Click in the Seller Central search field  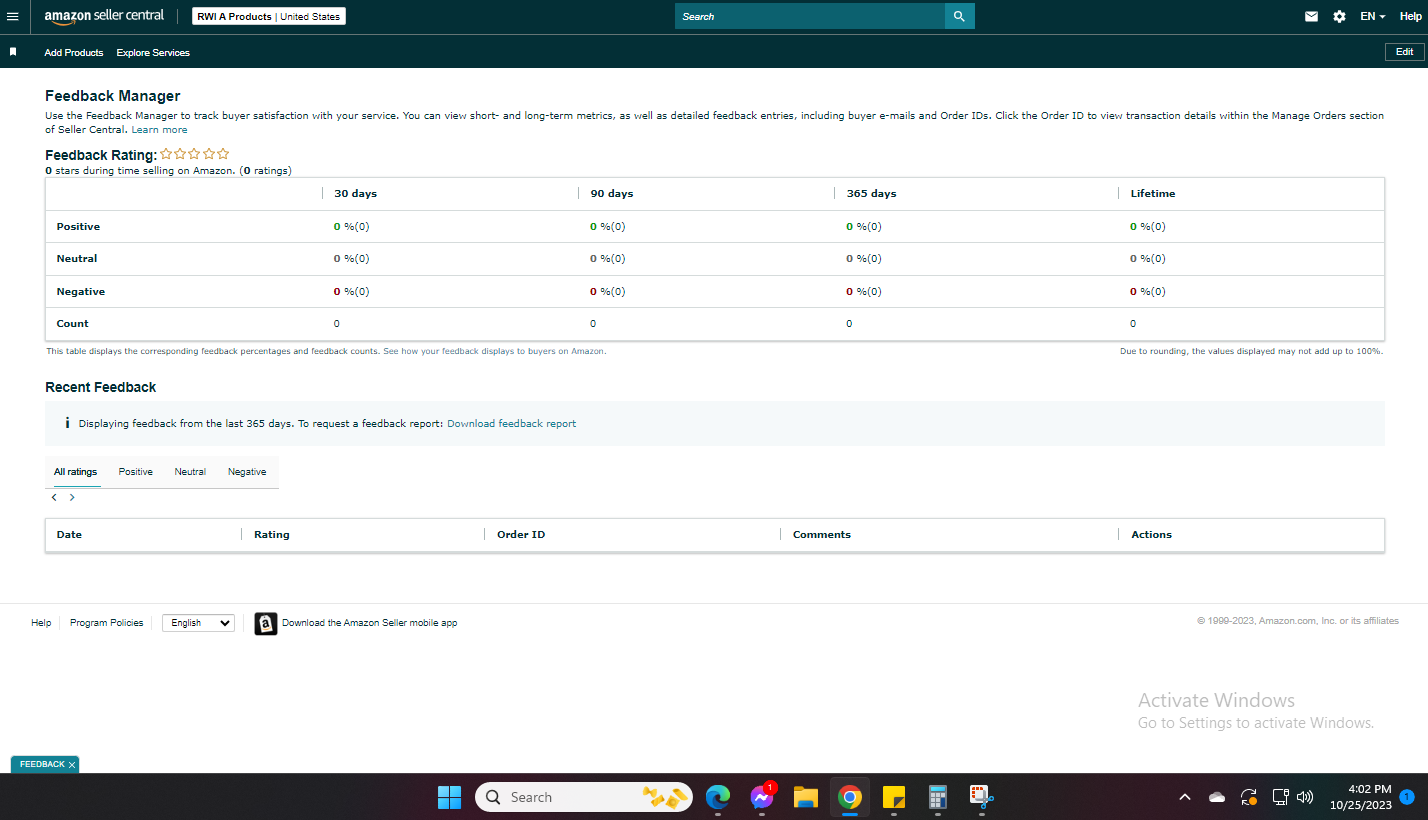pyautogui.click(x=810, y=16)
